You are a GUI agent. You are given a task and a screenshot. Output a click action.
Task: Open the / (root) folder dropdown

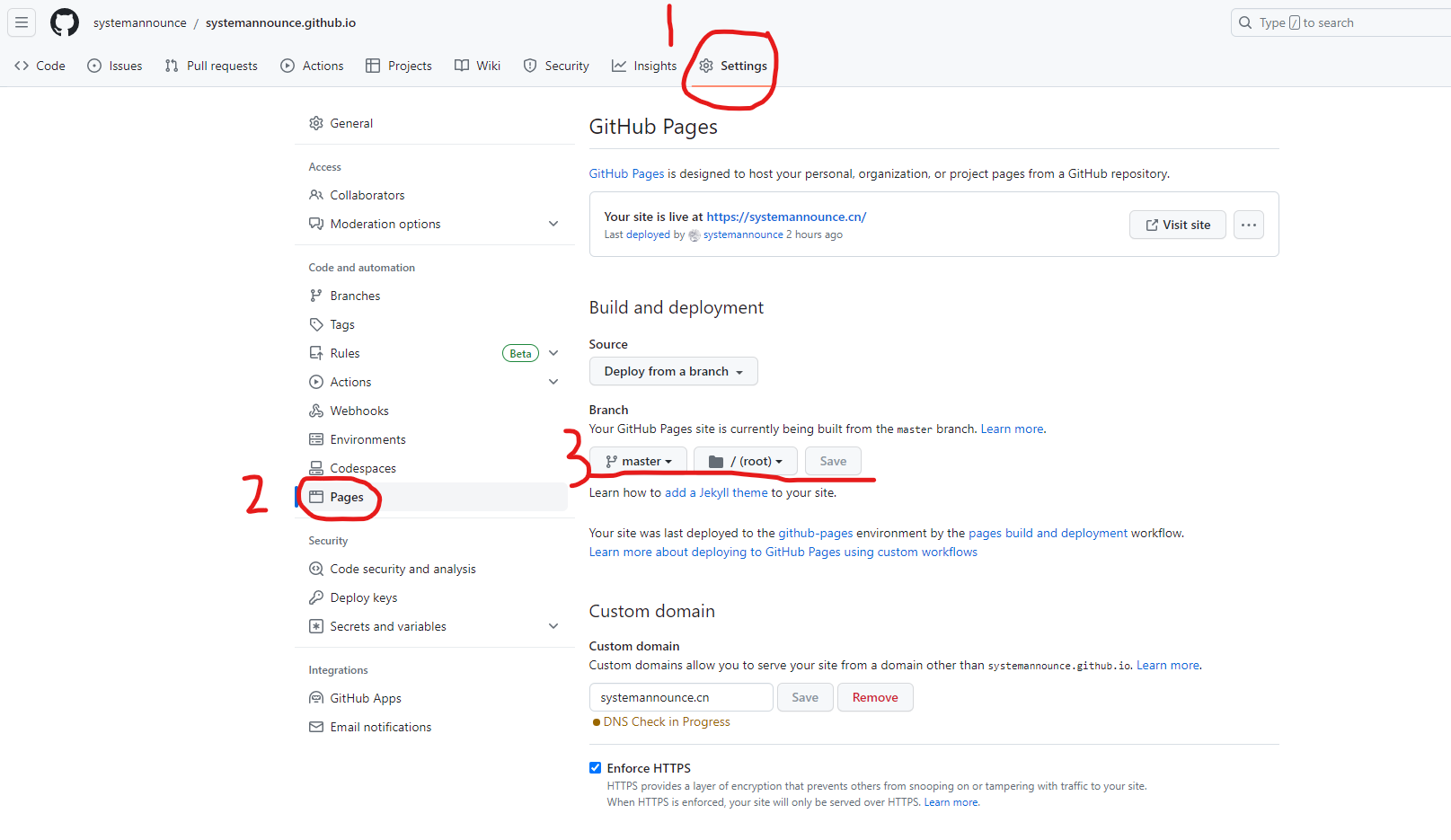[x=745, y=461]
